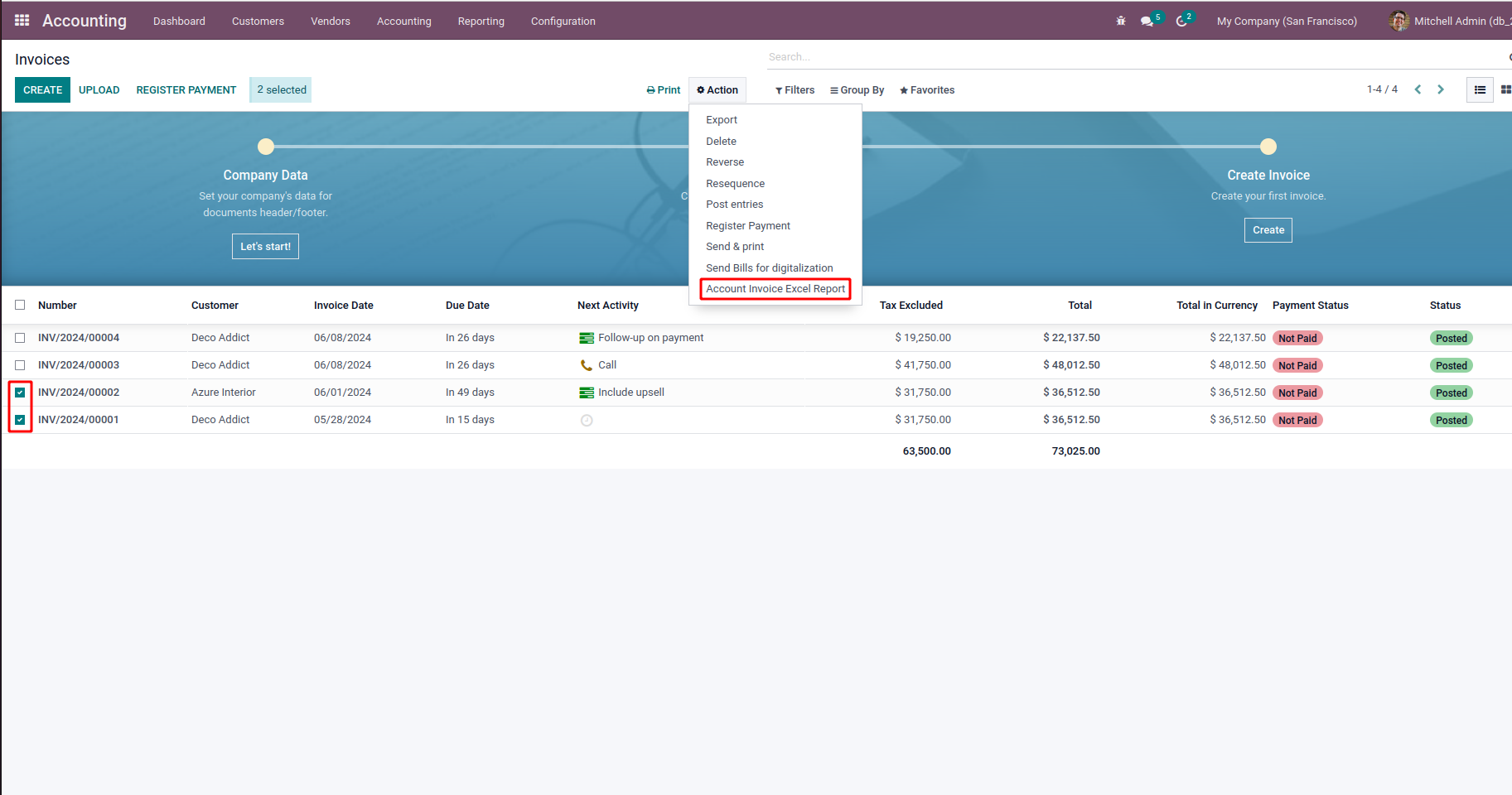Switch to list view icon
Image resolution: width=1512 pixels, height=795 pixels.
[1480, 89]
